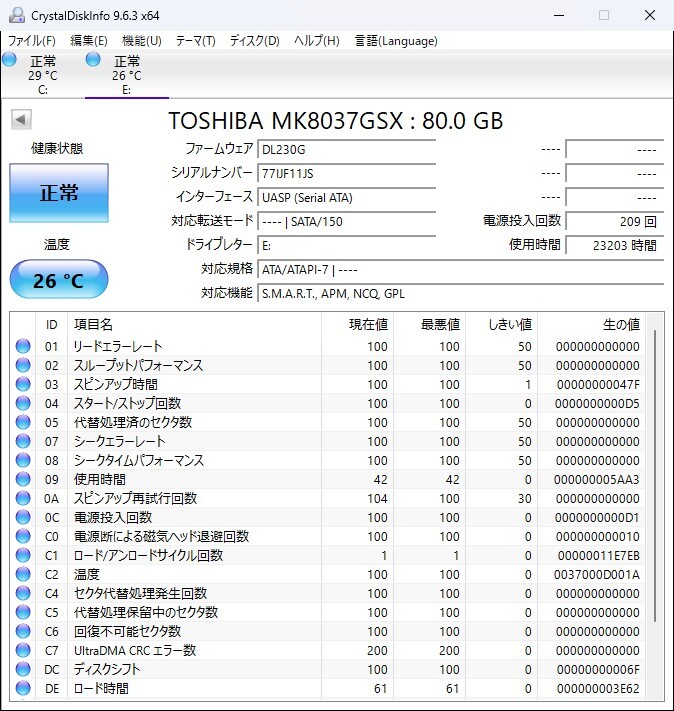Click status orb for row C5 代替処理保留中のセクタ数
This screenshot has height=711, width=674.
click(x=23, y=612)
